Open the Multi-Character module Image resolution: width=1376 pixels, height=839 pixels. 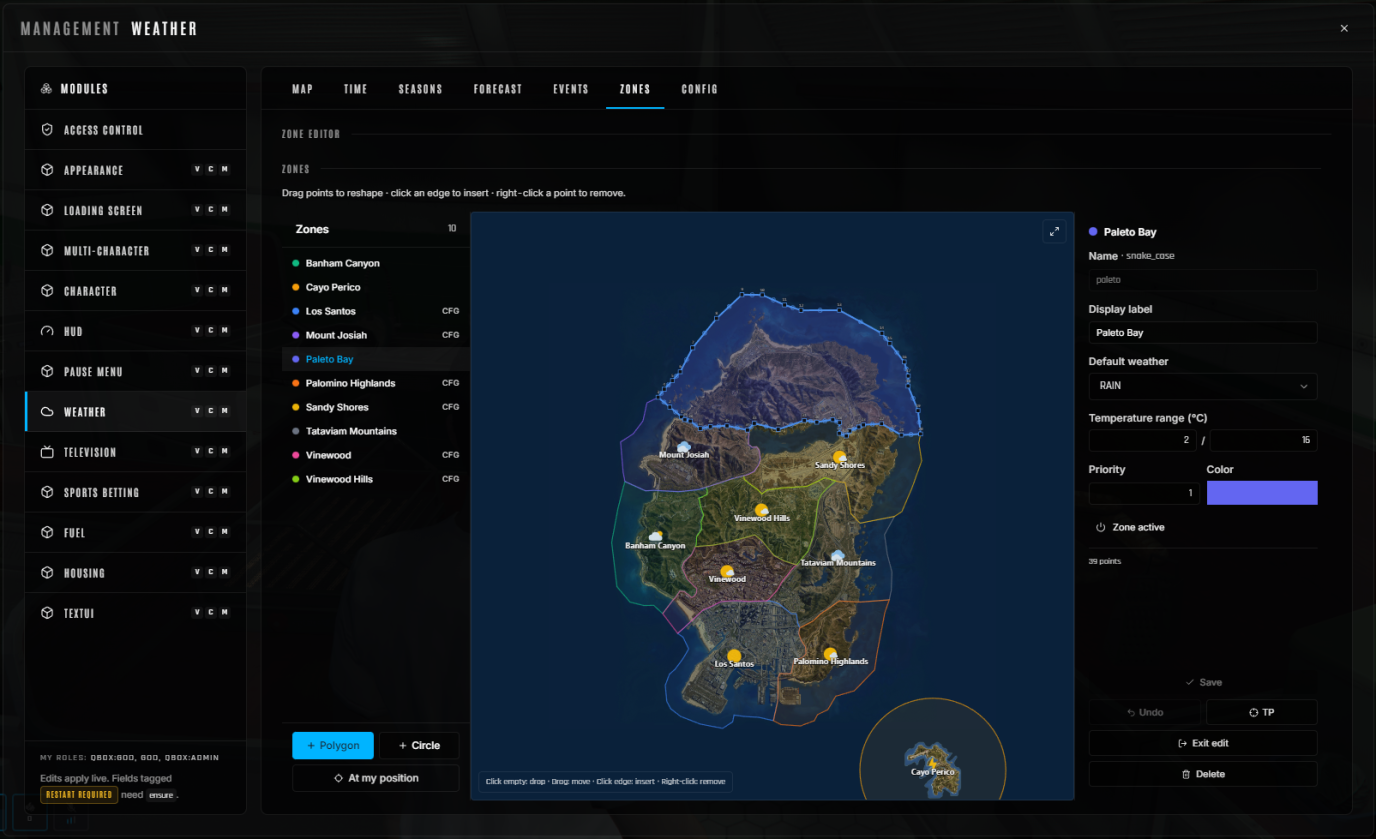tap(135, 250)
